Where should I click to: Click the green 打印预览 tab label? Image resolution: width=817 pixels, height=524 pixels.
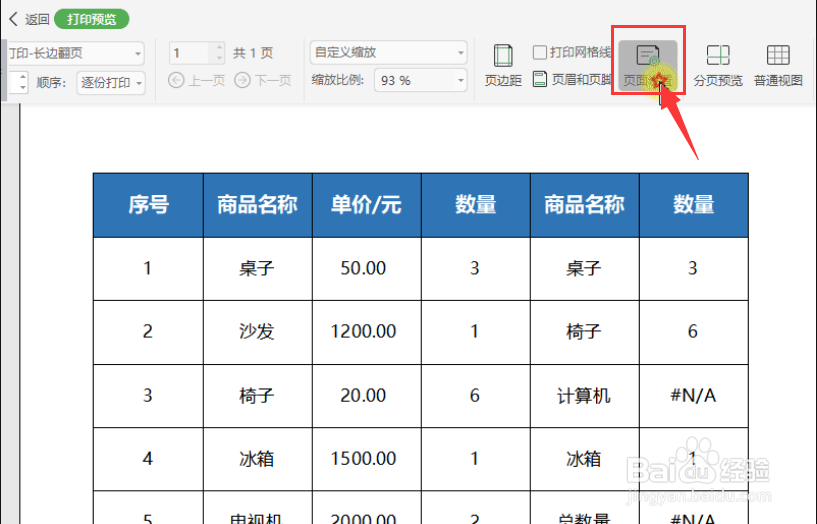(x=92, y=19)
